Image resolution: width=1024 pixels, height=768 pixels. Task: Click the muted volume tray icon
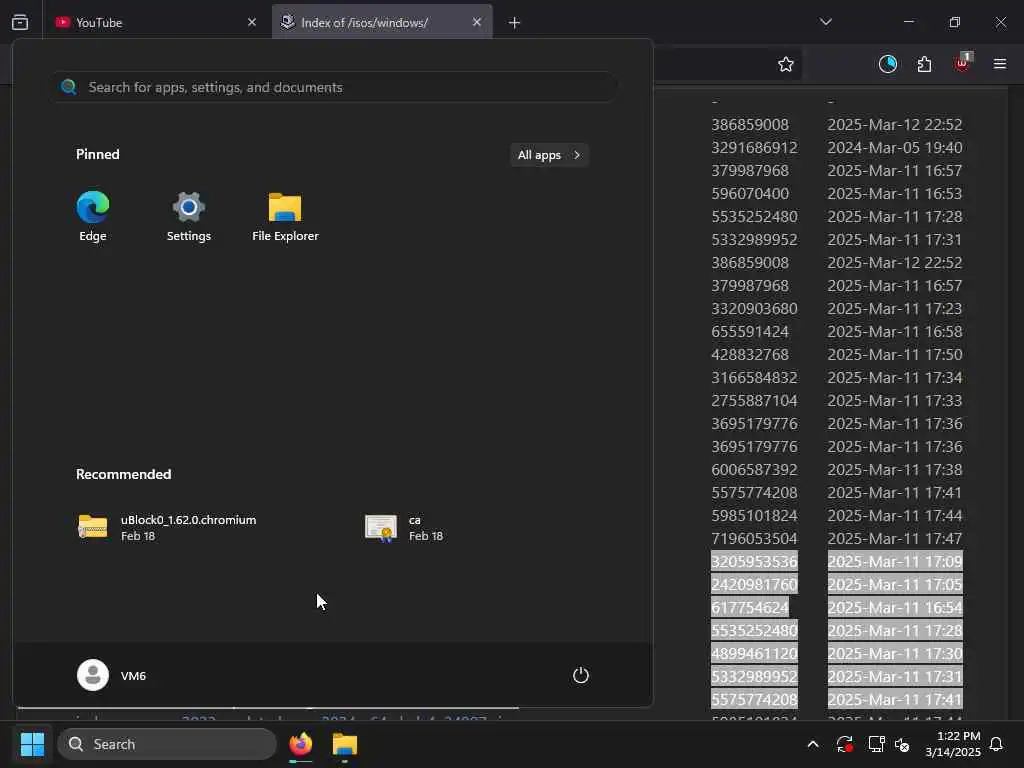tap(903, 744)
